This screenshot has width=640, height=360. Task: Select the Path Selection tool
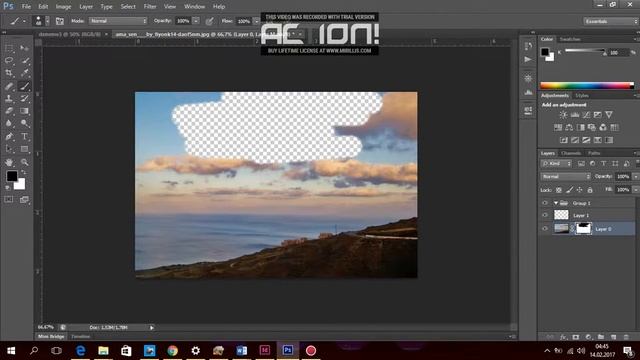point(9,149)
